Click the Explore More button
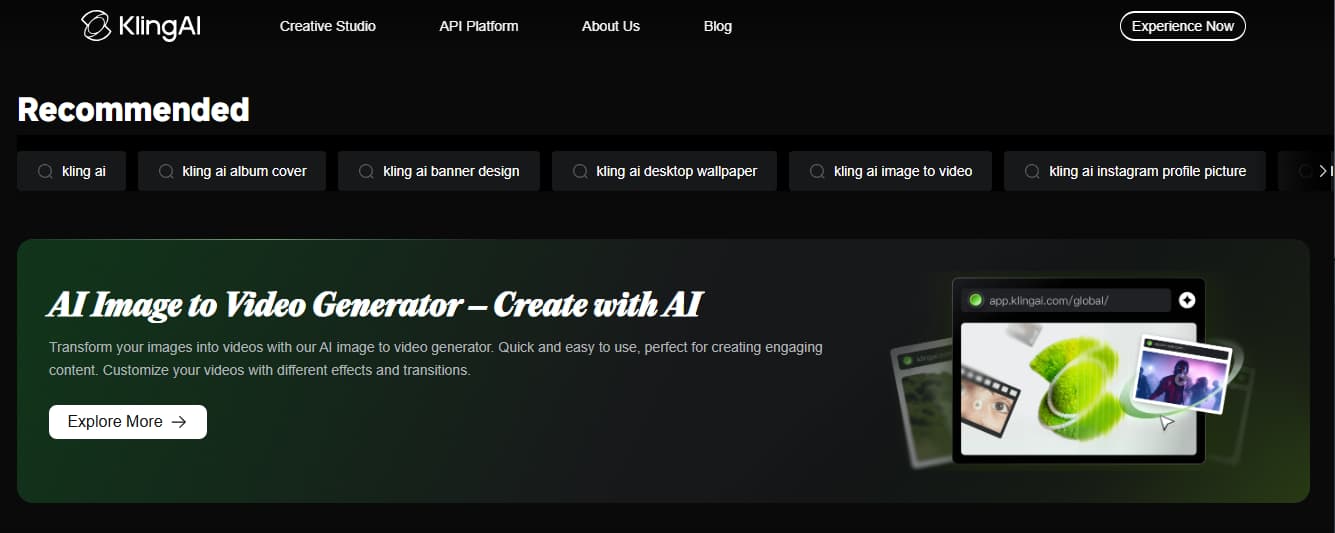1335x533 pixels. [128, 422]
